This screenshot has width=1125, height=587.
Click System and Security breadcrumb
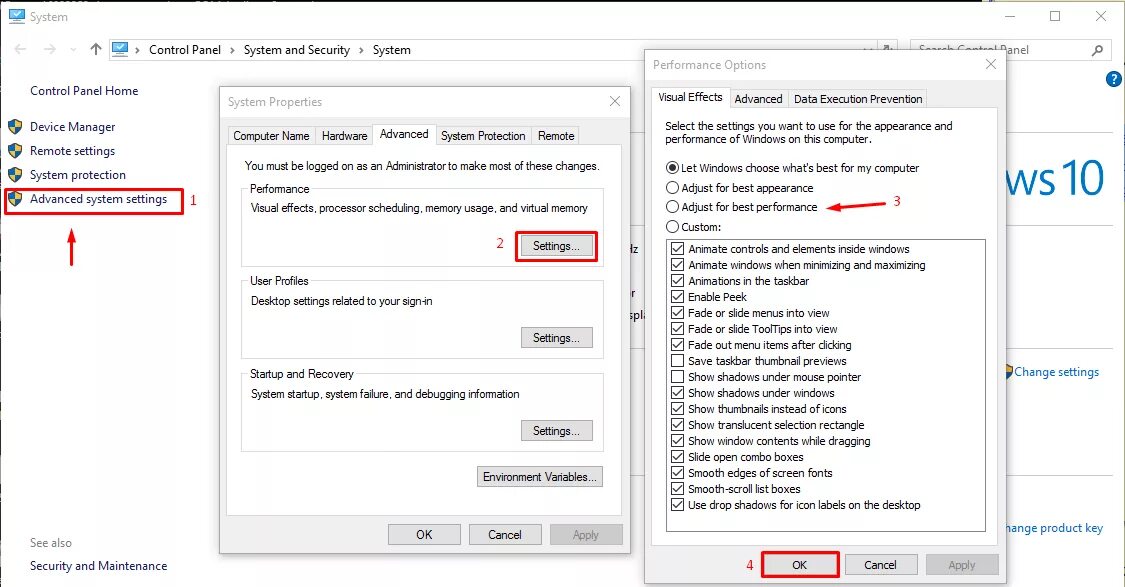click(296, 50)
